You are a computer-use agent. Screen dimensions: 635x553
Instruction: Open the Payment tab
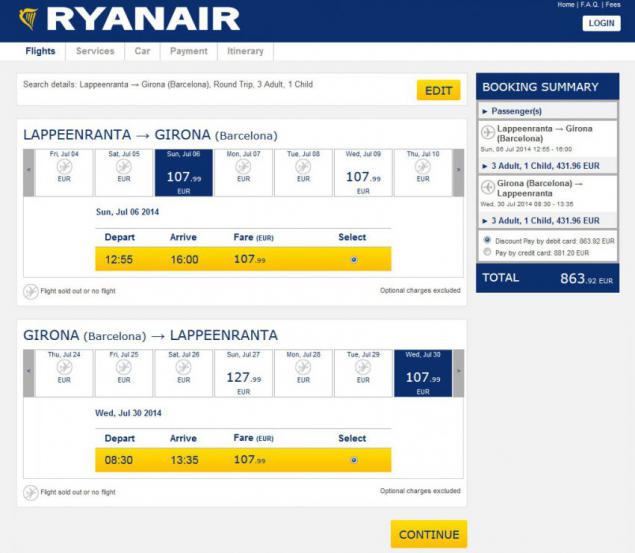point(189,51)
